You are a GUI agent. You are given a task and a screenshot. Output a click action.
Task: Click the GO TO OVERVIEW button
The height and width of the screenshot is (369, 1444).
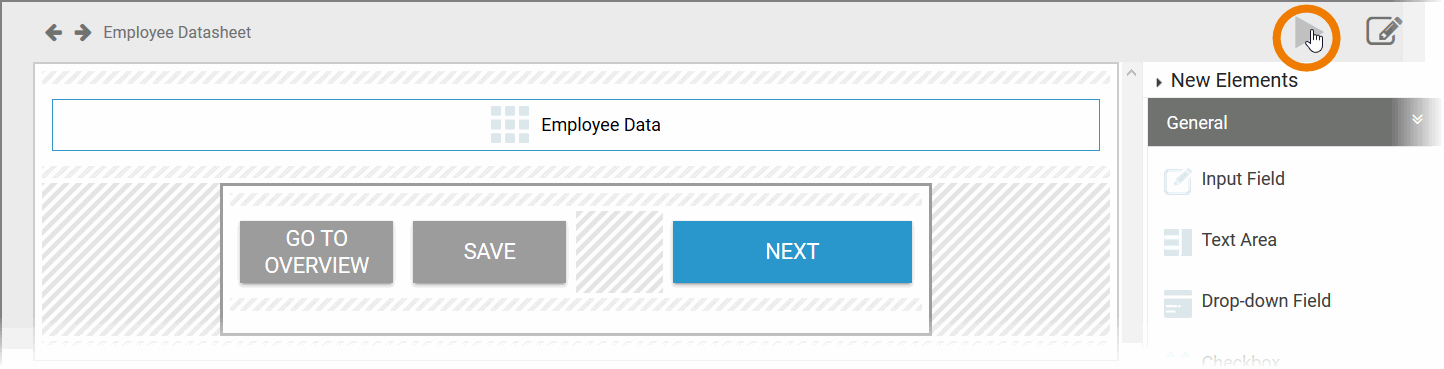[x=316, y=252]
